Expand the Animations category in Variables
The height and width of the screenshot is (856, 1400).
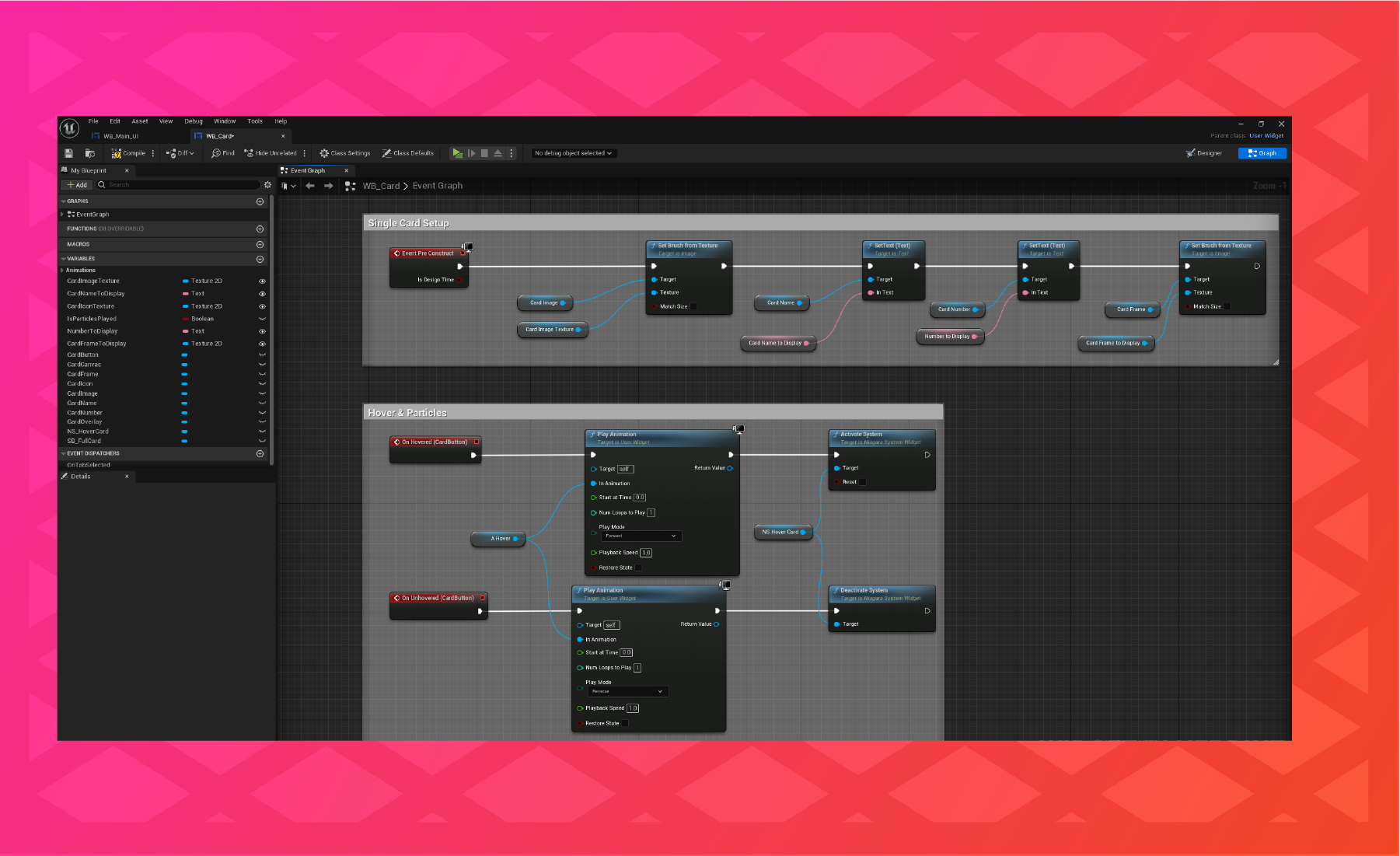point(62,270)
